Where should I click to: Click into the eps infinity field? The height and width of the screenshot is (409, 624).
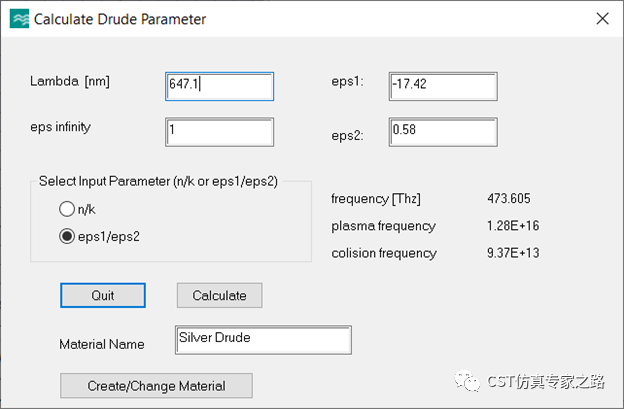(220, 132)
